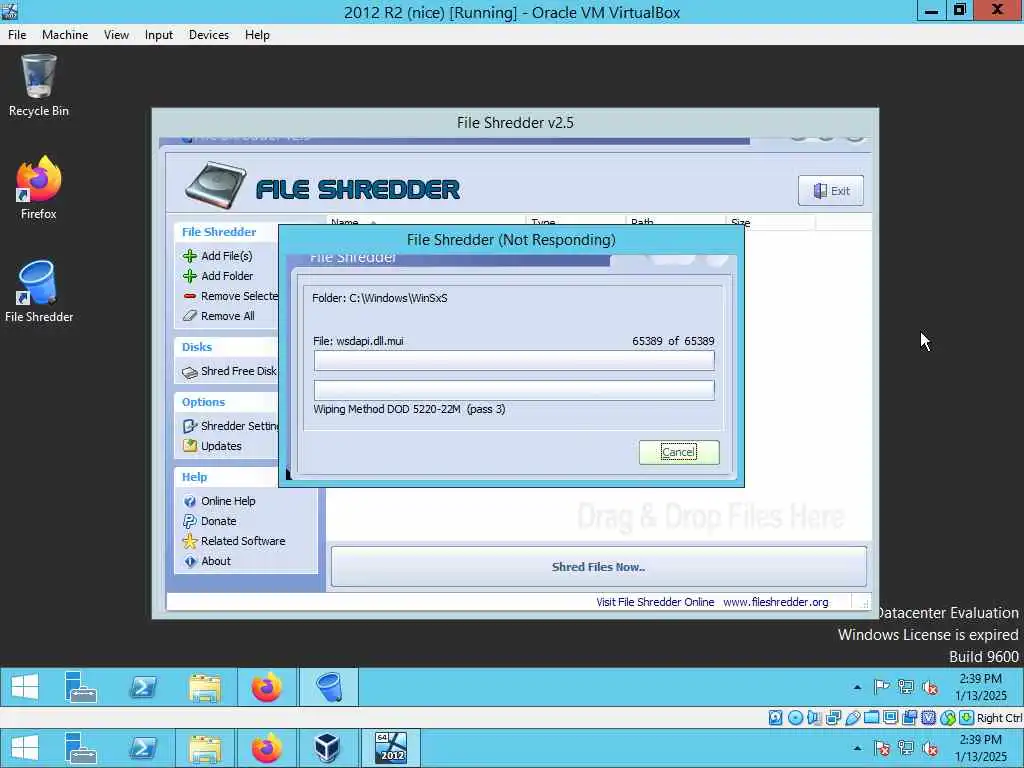Click the guest VM clock showing 2:39 PM
Screen dimensions: 1024x768
[980, 687]
